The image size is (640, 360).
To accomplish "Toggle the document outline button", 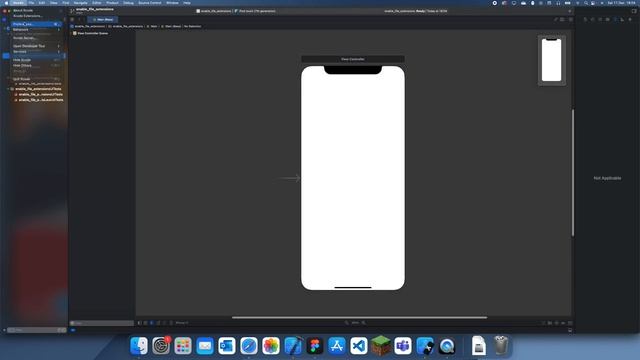I will coord(140,323).
